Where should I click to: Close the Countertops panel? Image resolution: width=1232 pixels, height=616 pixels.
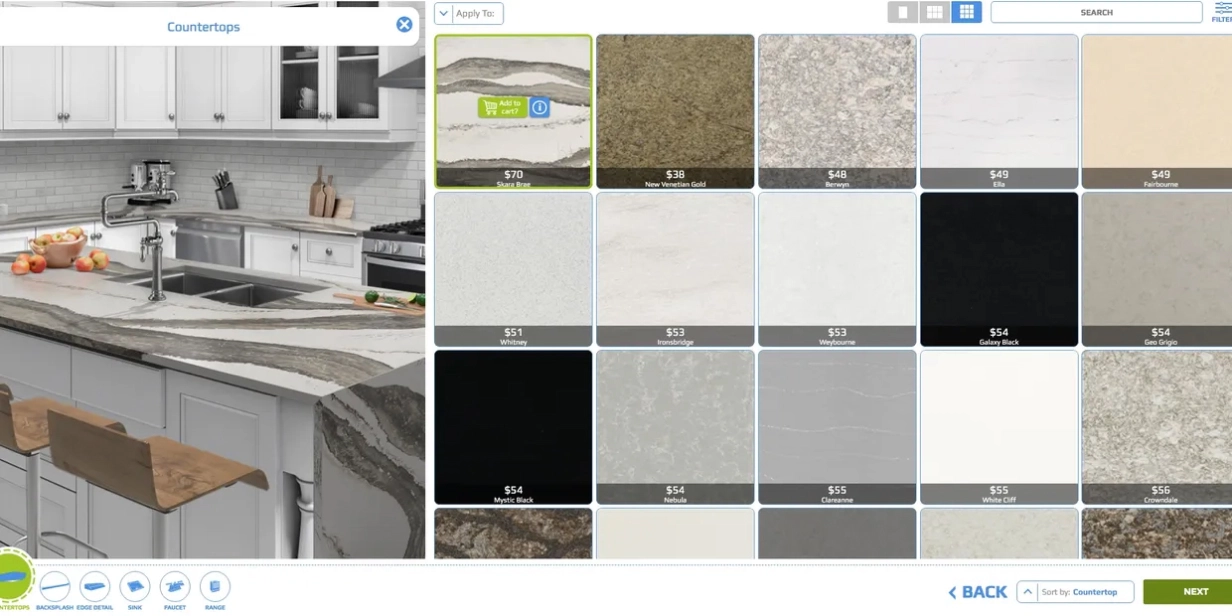click(x=404, y=25)
